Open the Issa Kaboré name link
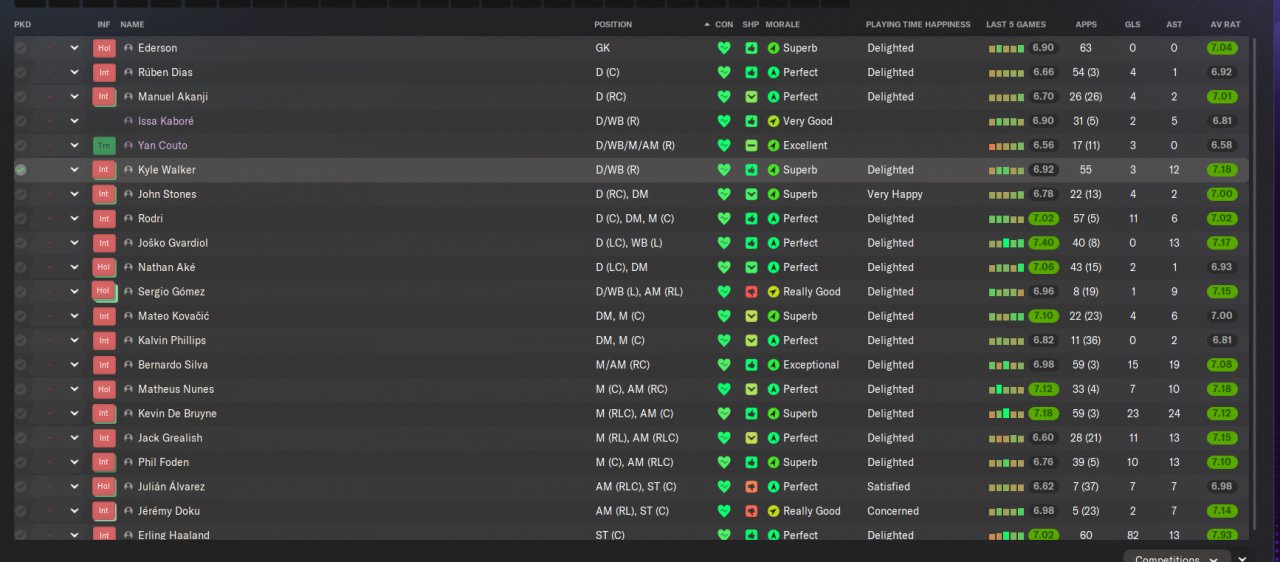The width and height of the screenshot is (1280, 562). click(x=166, y=121)
